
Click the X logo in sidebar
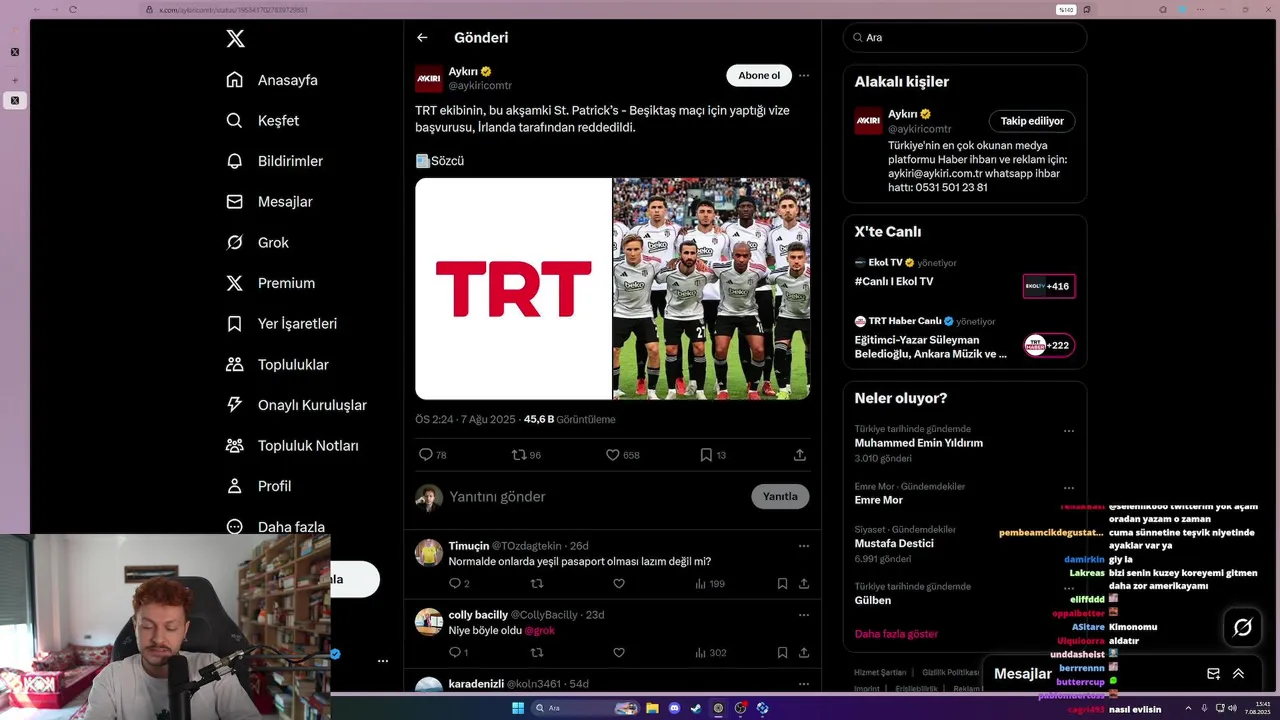(235, 39)
